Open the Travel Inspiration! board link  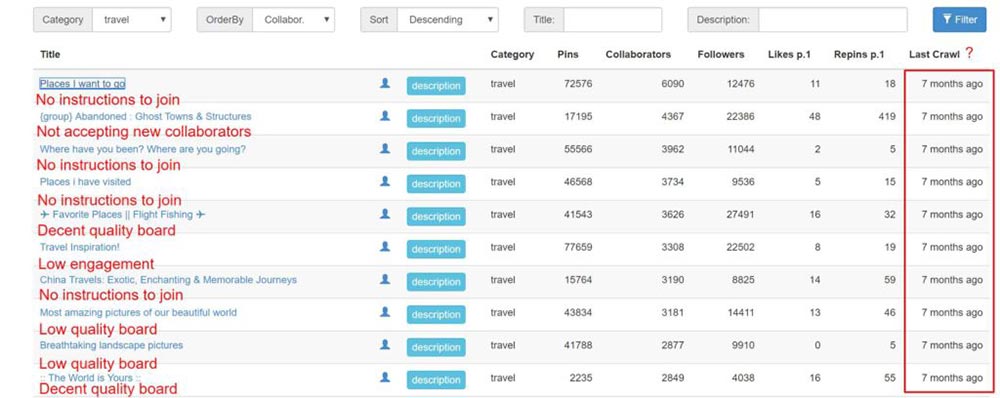click(x=80, y=247)
